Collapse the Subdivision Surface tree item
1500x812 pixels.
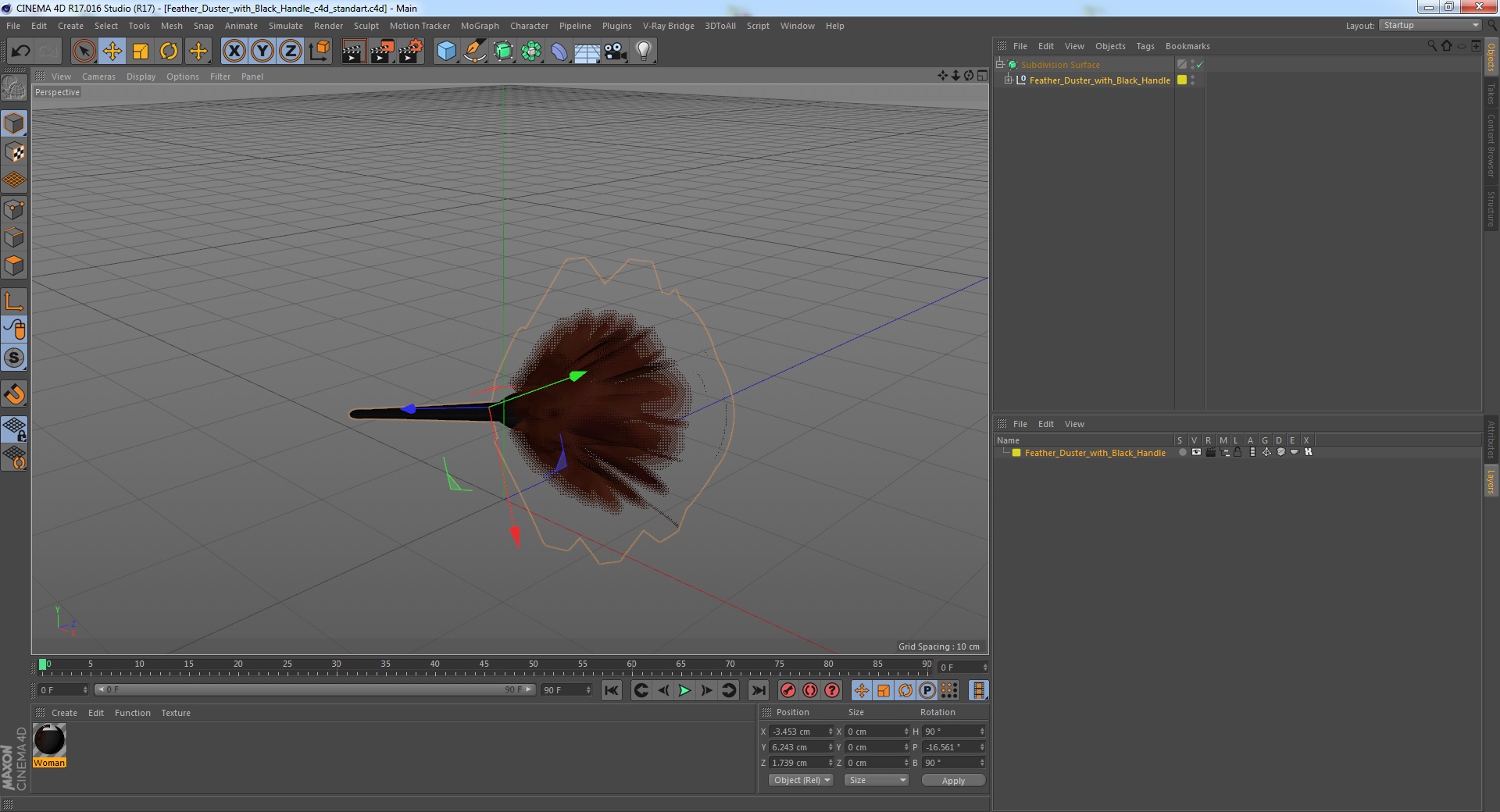999,65
